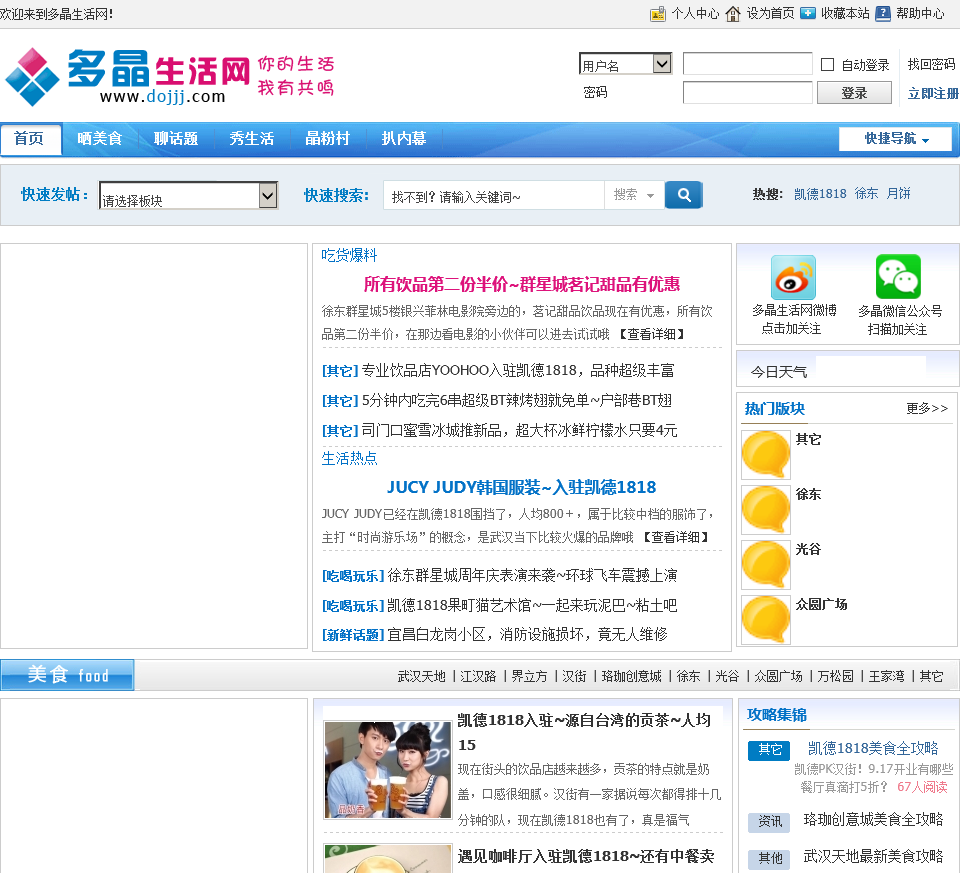
Task: Click the 多晶生活网 diamond logo
Action: tap(32, 77)
